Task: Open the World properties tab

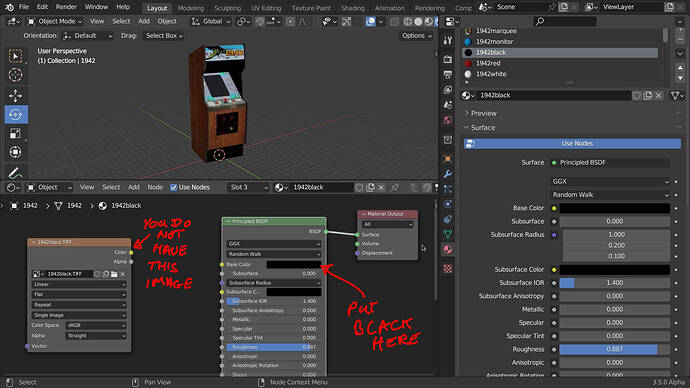Action: click(448, 120)
